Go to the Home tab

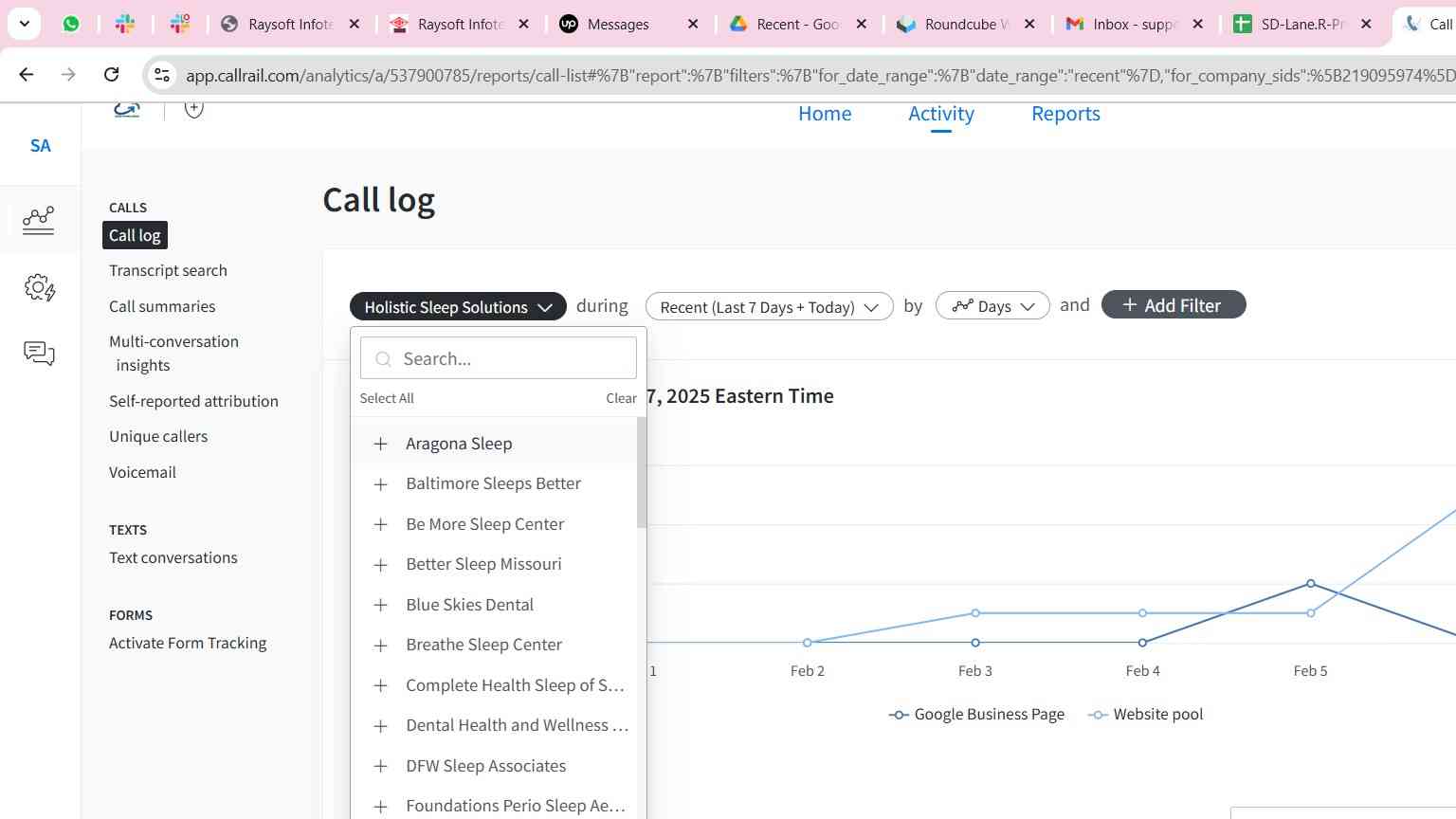[825, 114]
